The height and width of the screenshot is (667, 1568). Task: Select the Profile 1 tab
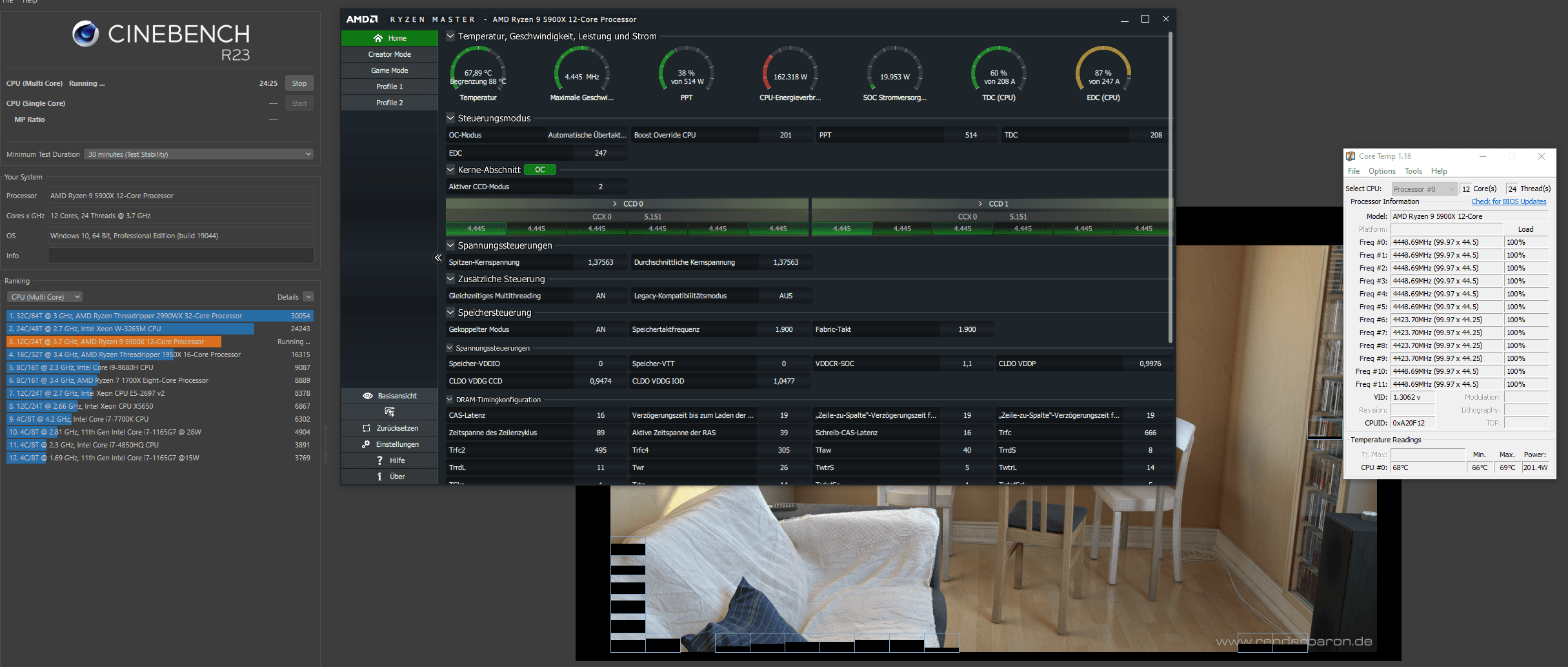tap(390, 87)
